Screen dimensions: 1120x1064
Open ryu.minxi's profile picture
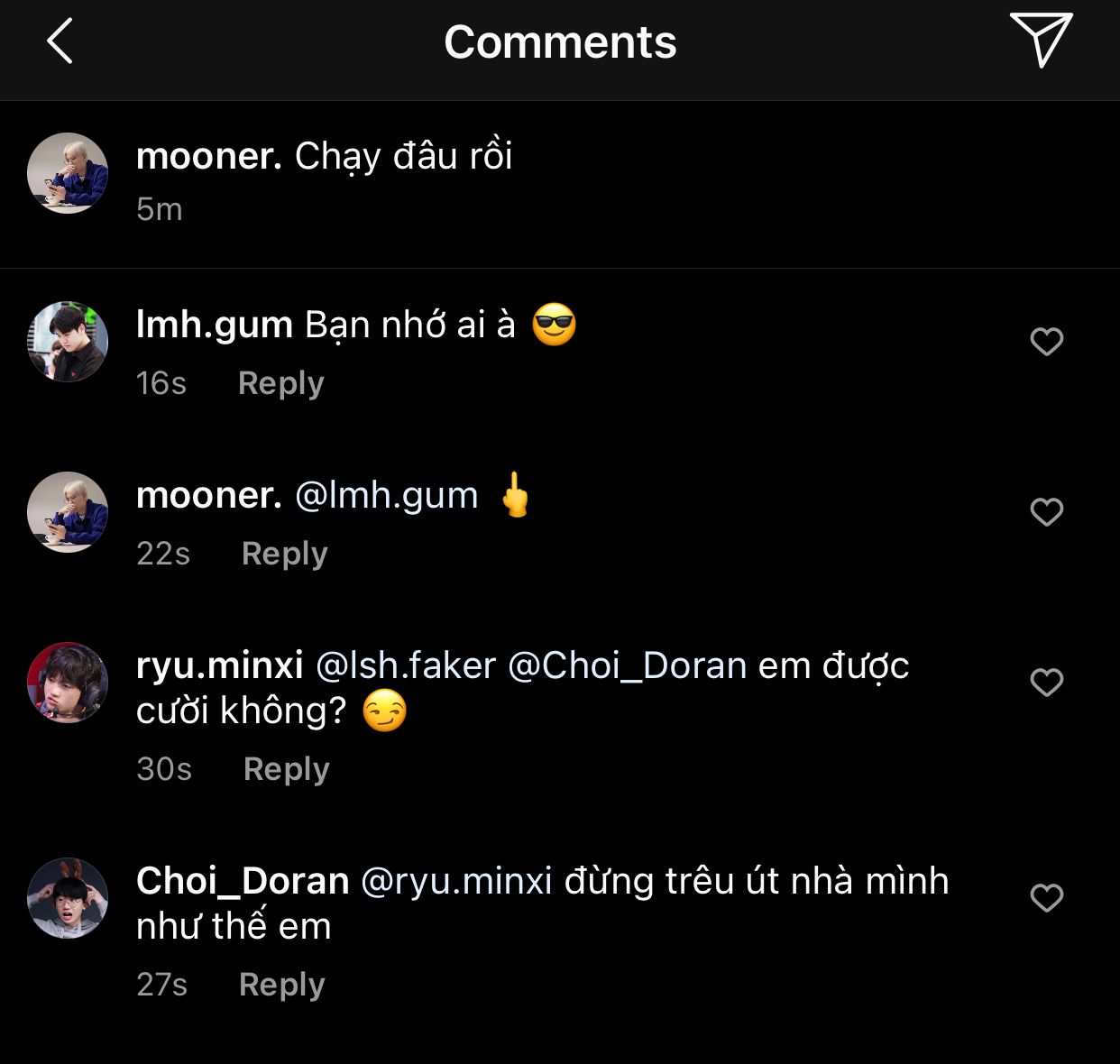pos(68,683)
